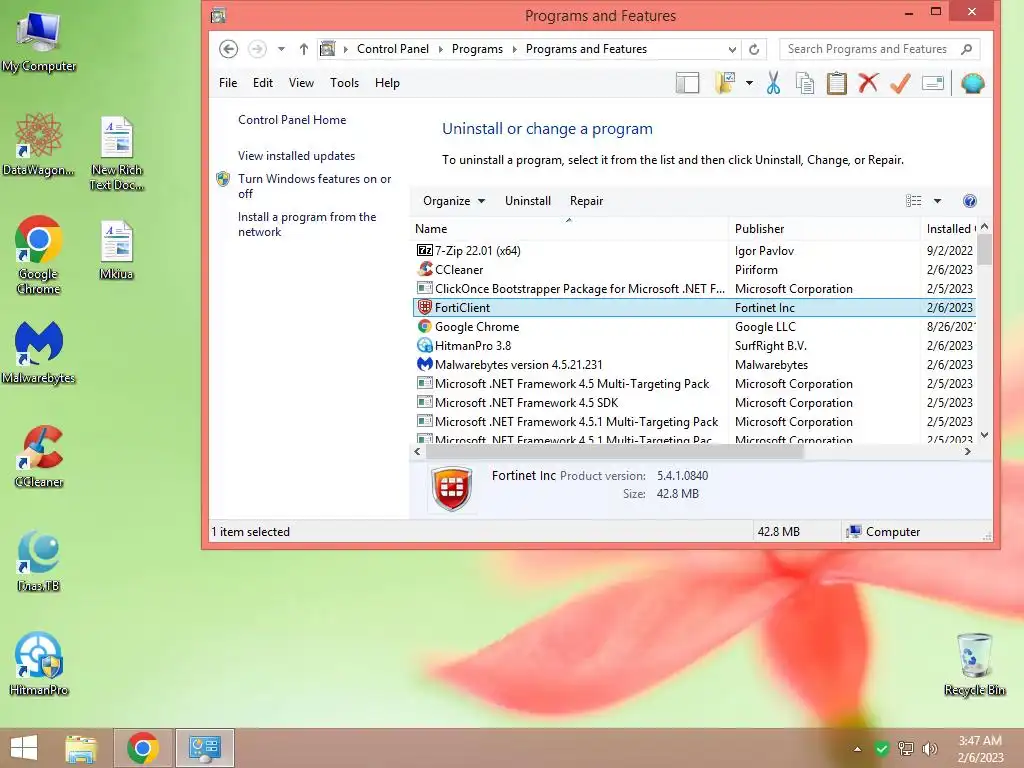Select the HitmanPro 3.8 entry
The image size is (1024, 768).
694,345
